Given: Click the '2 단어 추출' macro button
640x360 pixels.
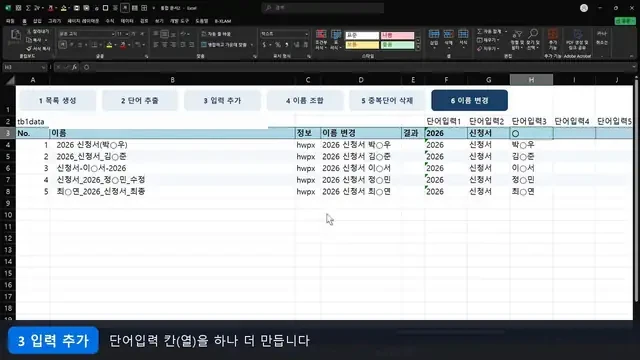Looking at the screenshot, I should pyautogui.click(x=140, y=100).
